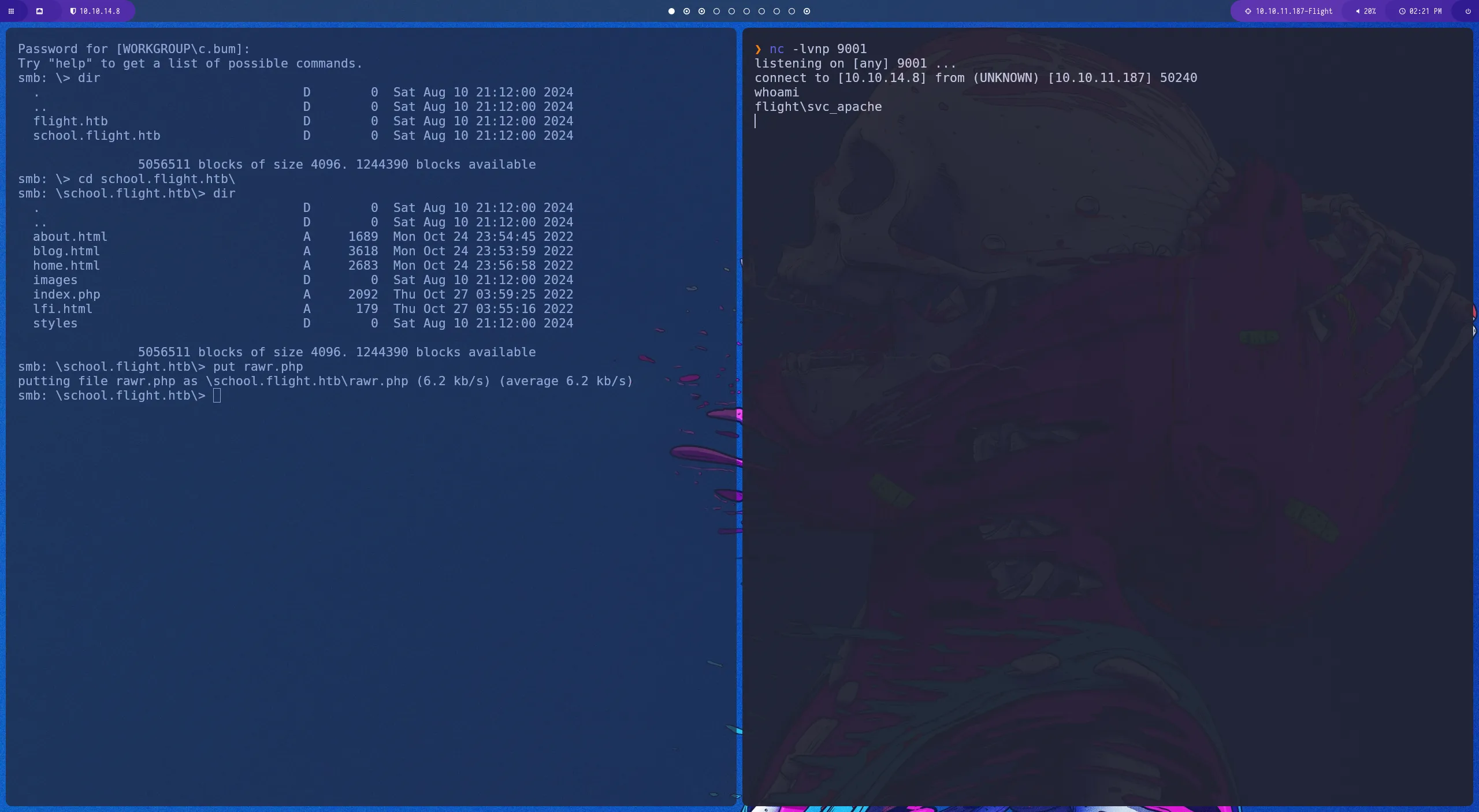Open the app launcher grid icon

point(11,11)
